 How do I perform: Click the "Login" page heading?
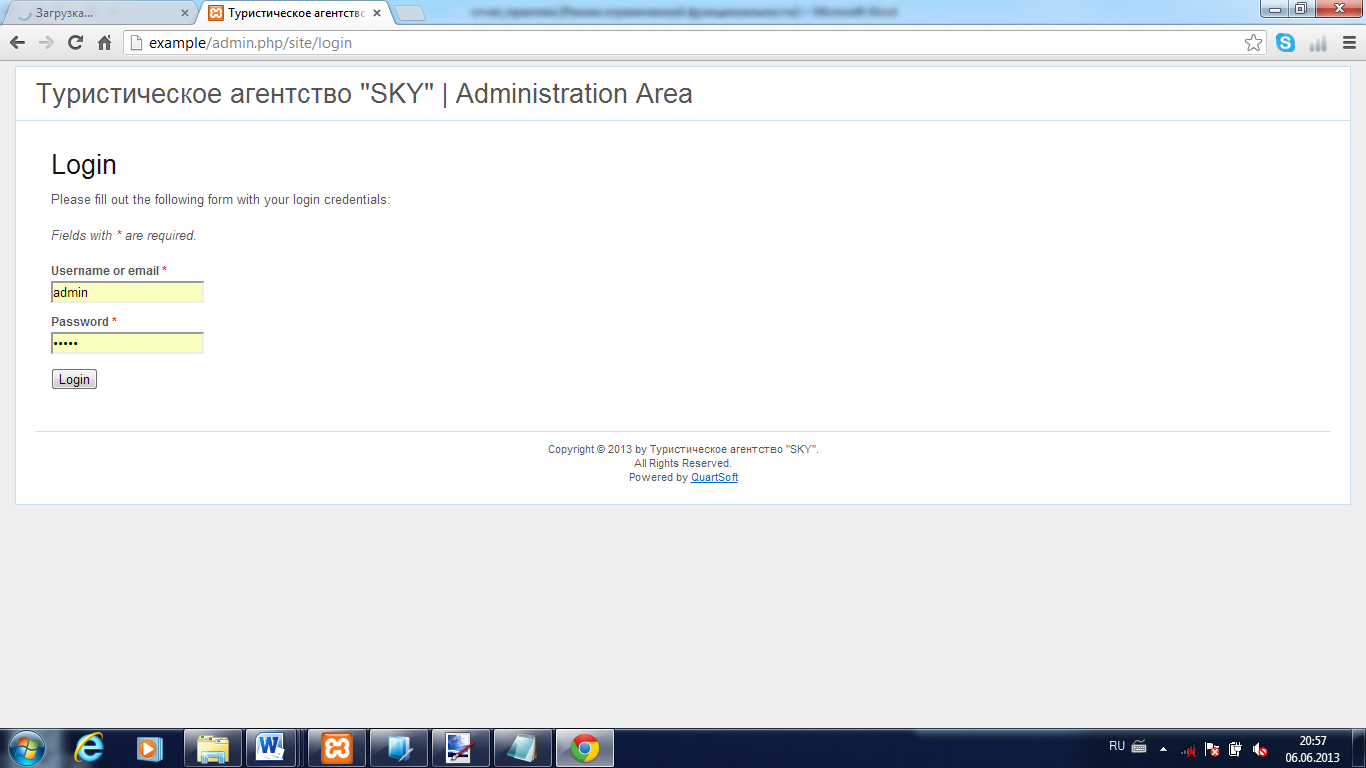coord(84,165)
